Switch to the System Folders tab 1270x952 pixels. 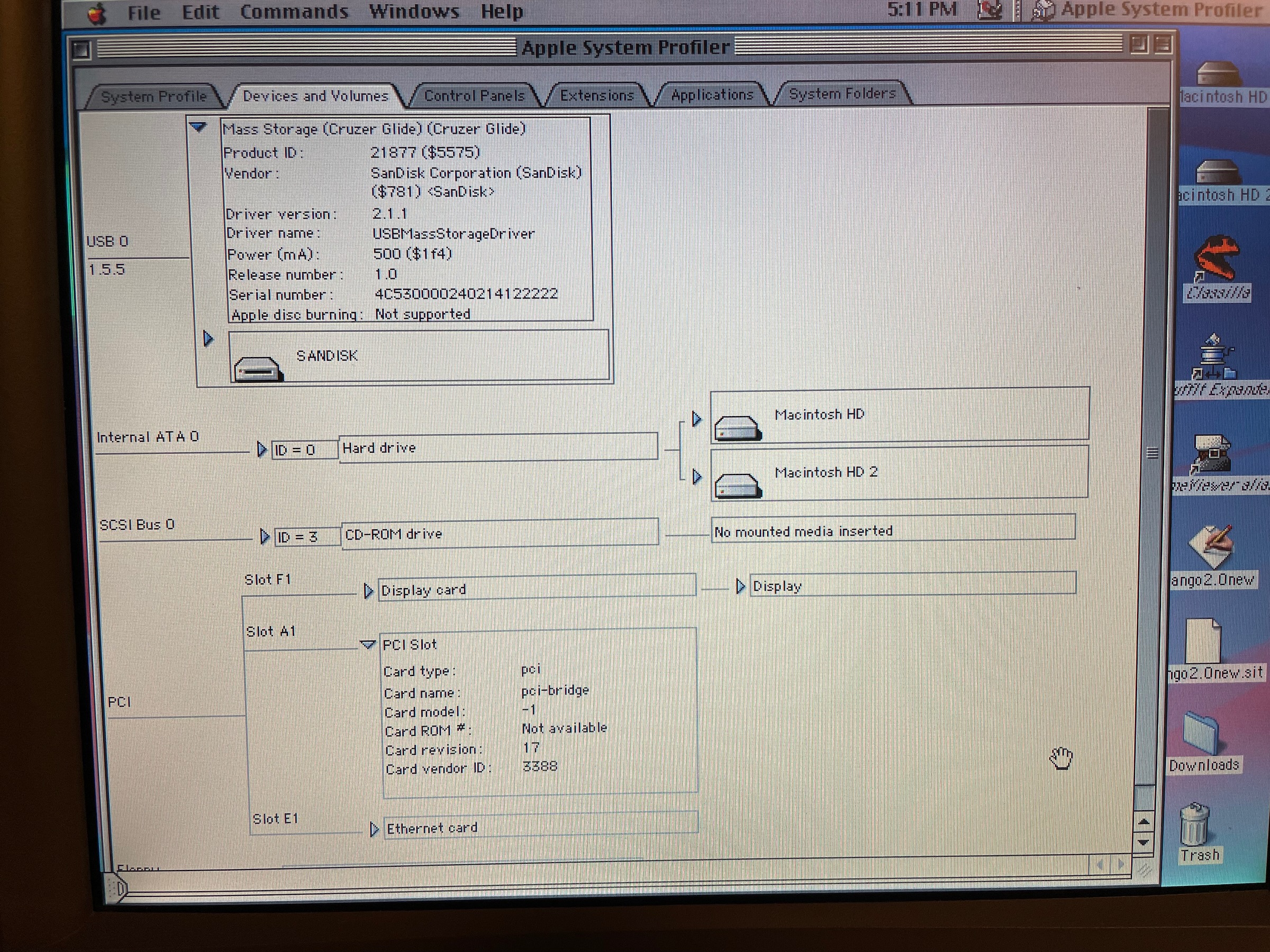click(x=842, y=94)
